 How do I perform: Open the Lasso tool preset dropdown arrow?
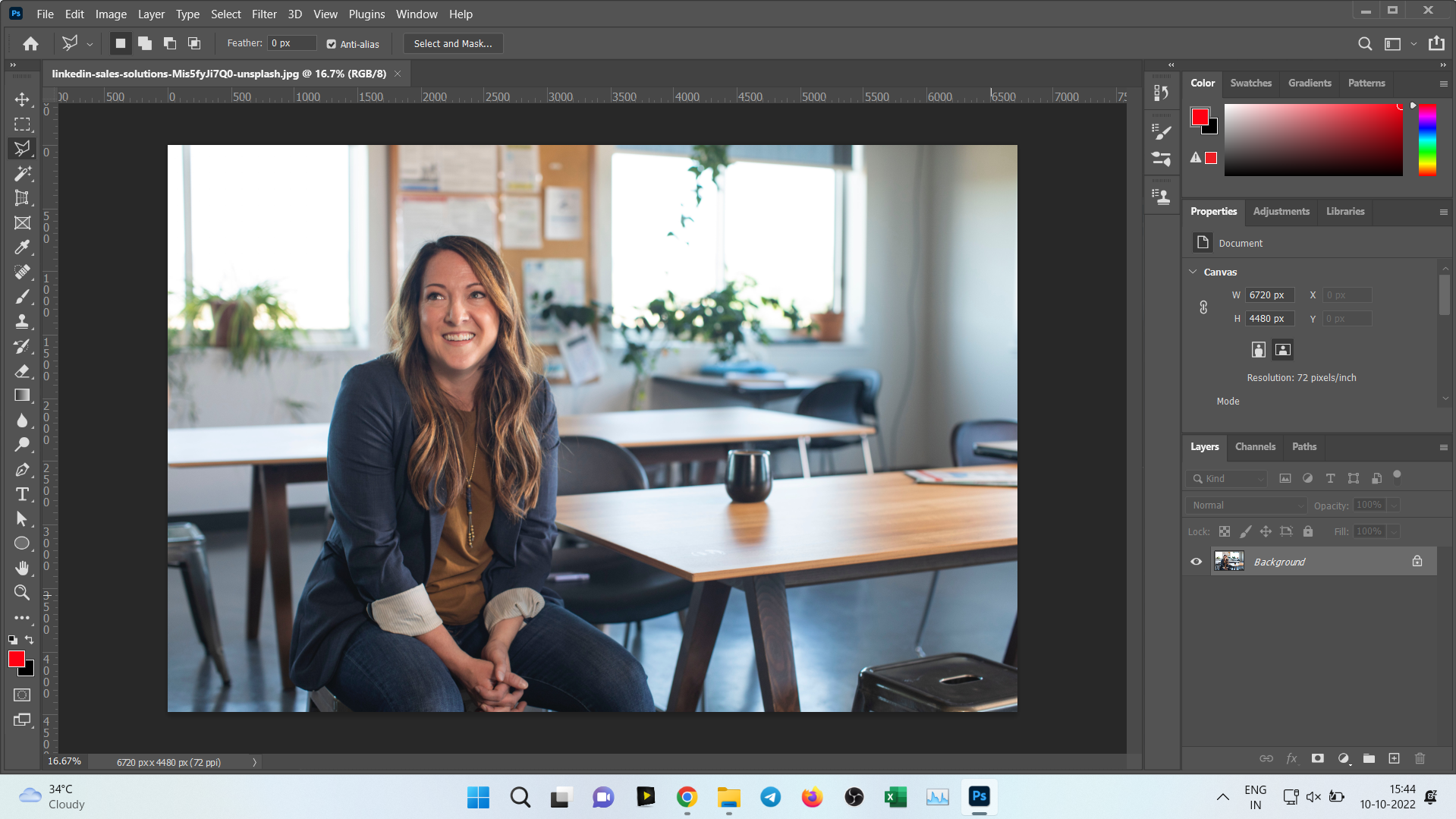90,44
